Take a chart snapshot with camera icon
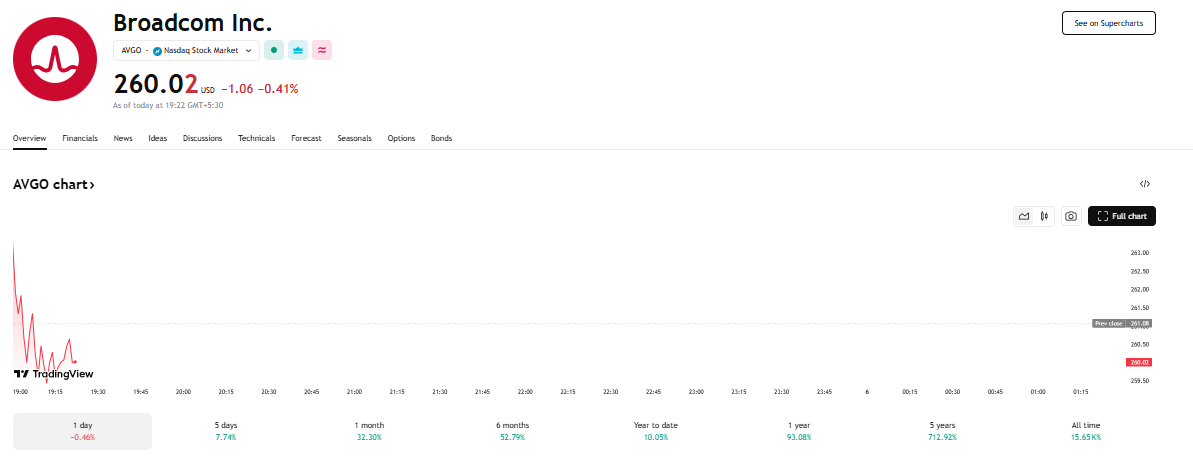1193x473 pixels. [1071, 217]
